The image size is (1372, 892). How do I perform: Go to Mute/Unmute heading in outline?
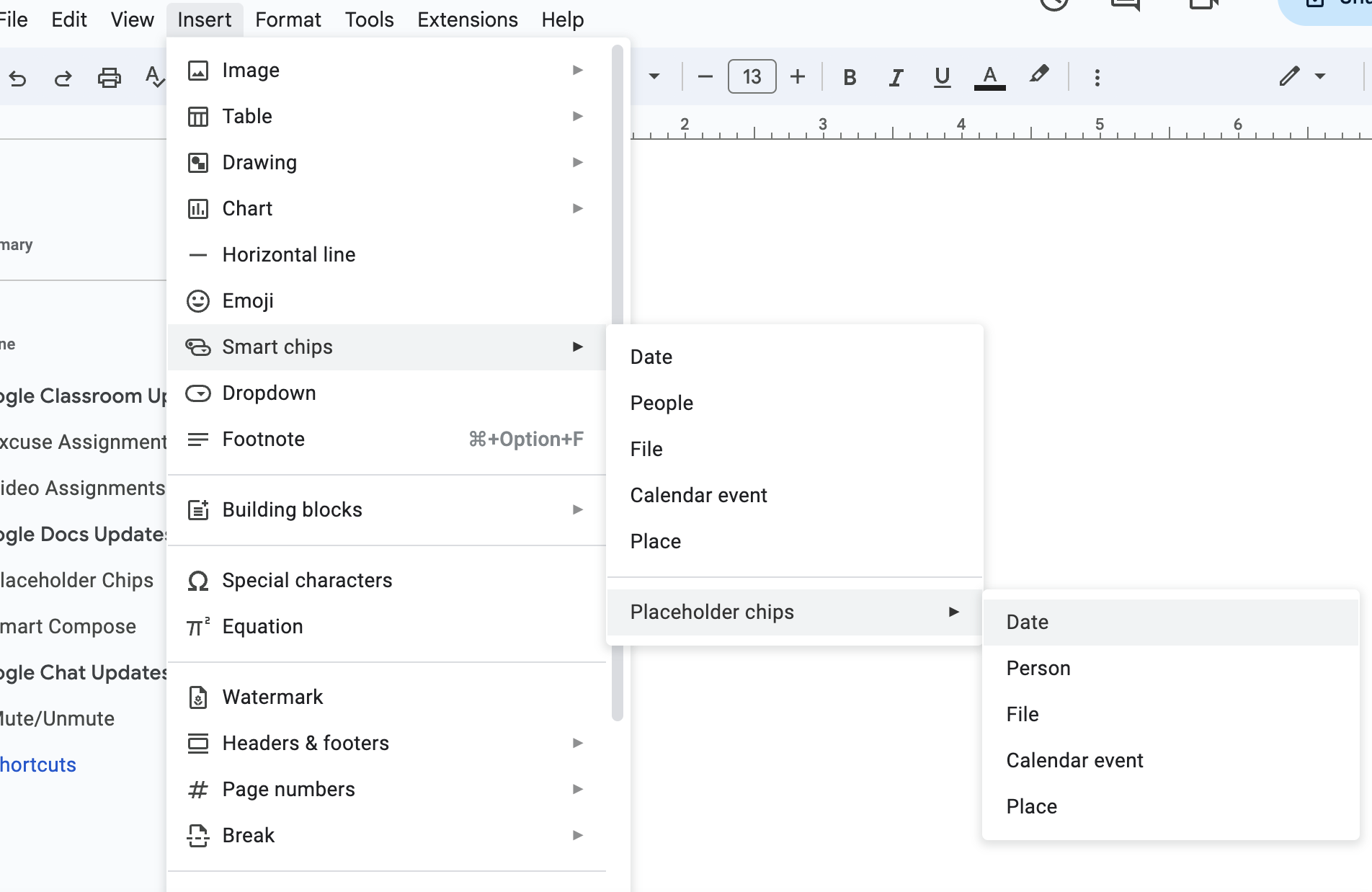57,719
